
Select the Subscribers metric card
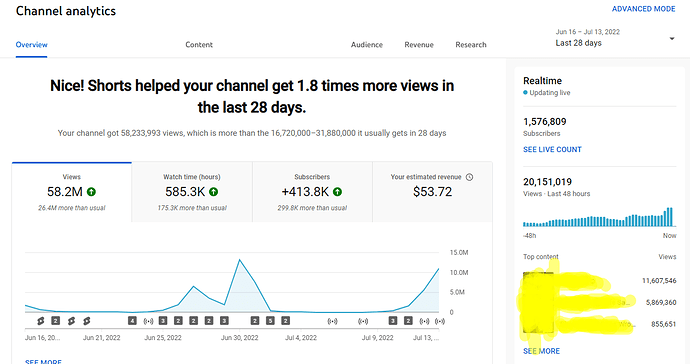312,192
